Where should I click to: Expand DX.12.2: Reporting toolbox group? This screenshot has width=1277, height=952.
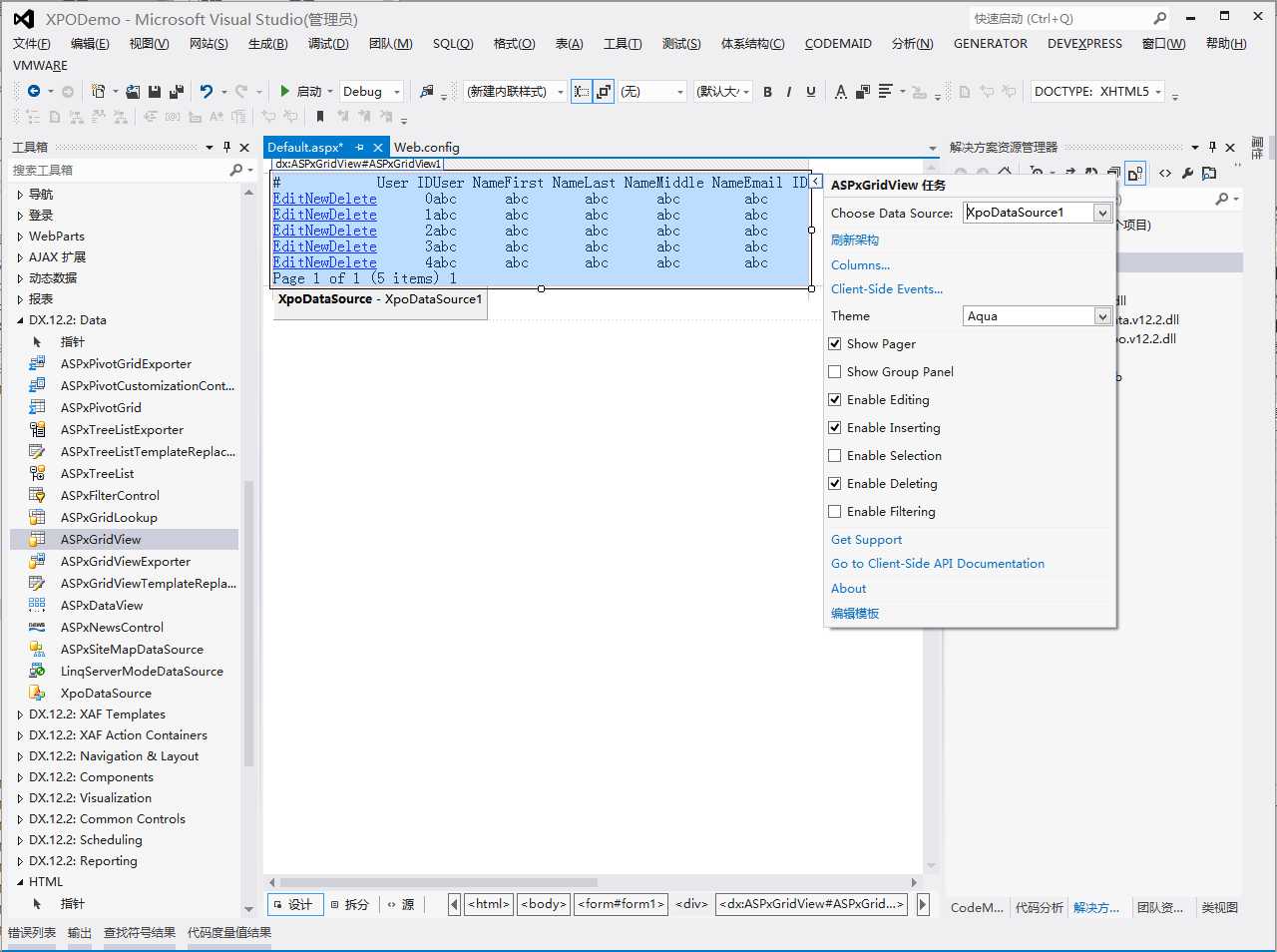[x=20, y=861]
